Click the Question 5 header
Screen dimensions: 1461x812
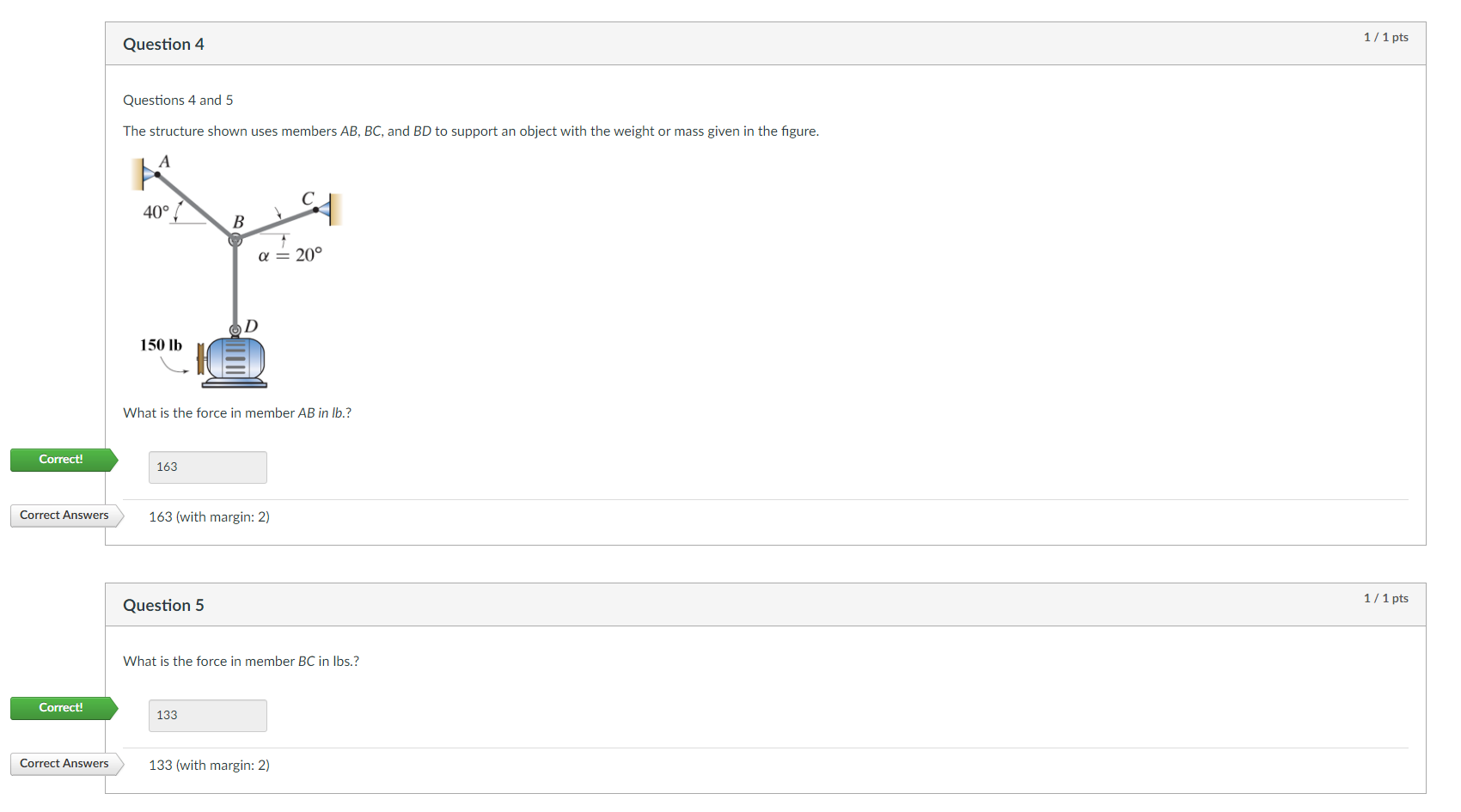point(163,605)
